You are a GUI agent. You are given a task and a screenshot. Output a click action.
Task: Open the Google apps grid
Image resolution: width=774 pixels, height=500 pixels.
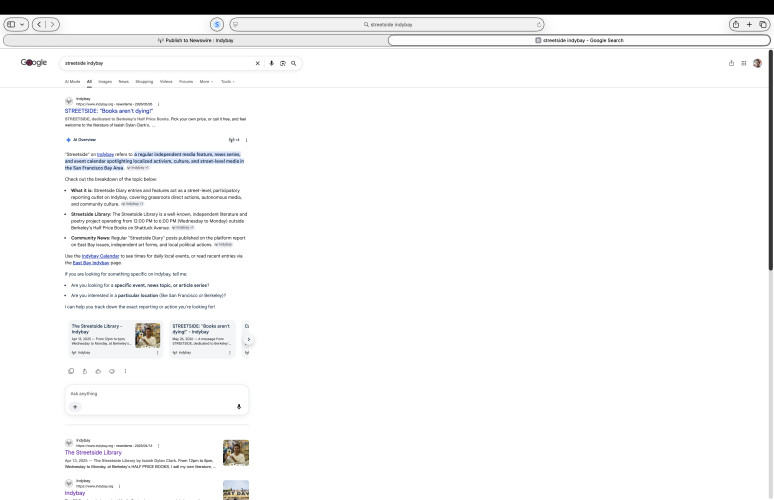tap(743, 63)
